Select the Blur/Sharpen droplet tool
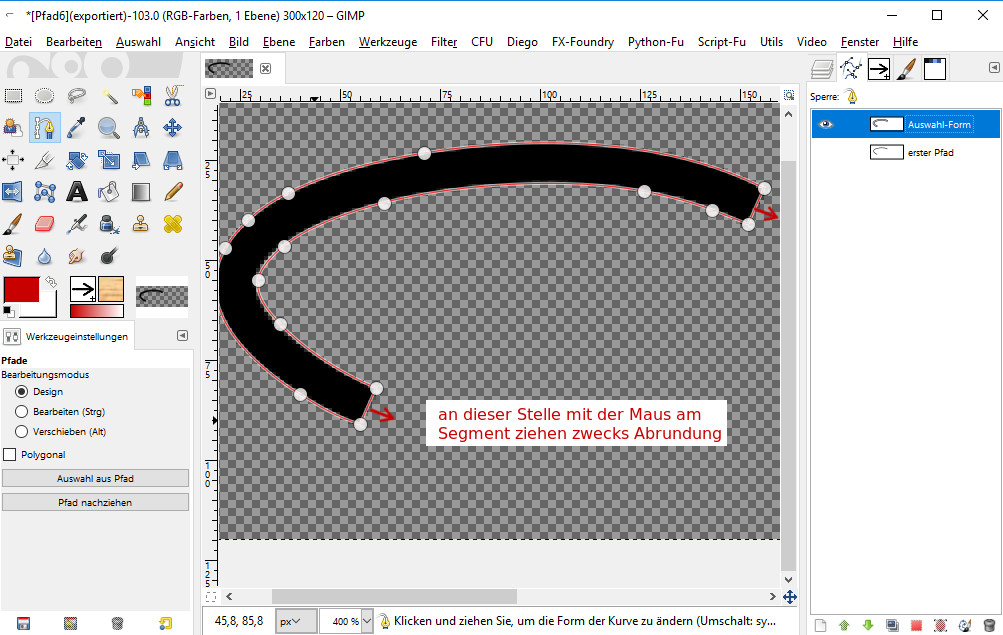1003x635 pixels. point(44,256)
